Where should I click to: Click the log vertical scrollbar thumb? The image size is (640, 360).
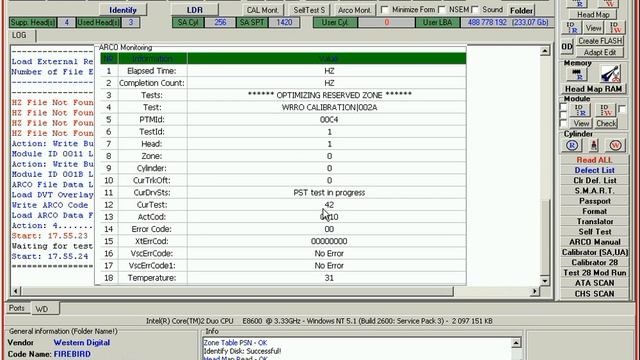coord(544,238)
